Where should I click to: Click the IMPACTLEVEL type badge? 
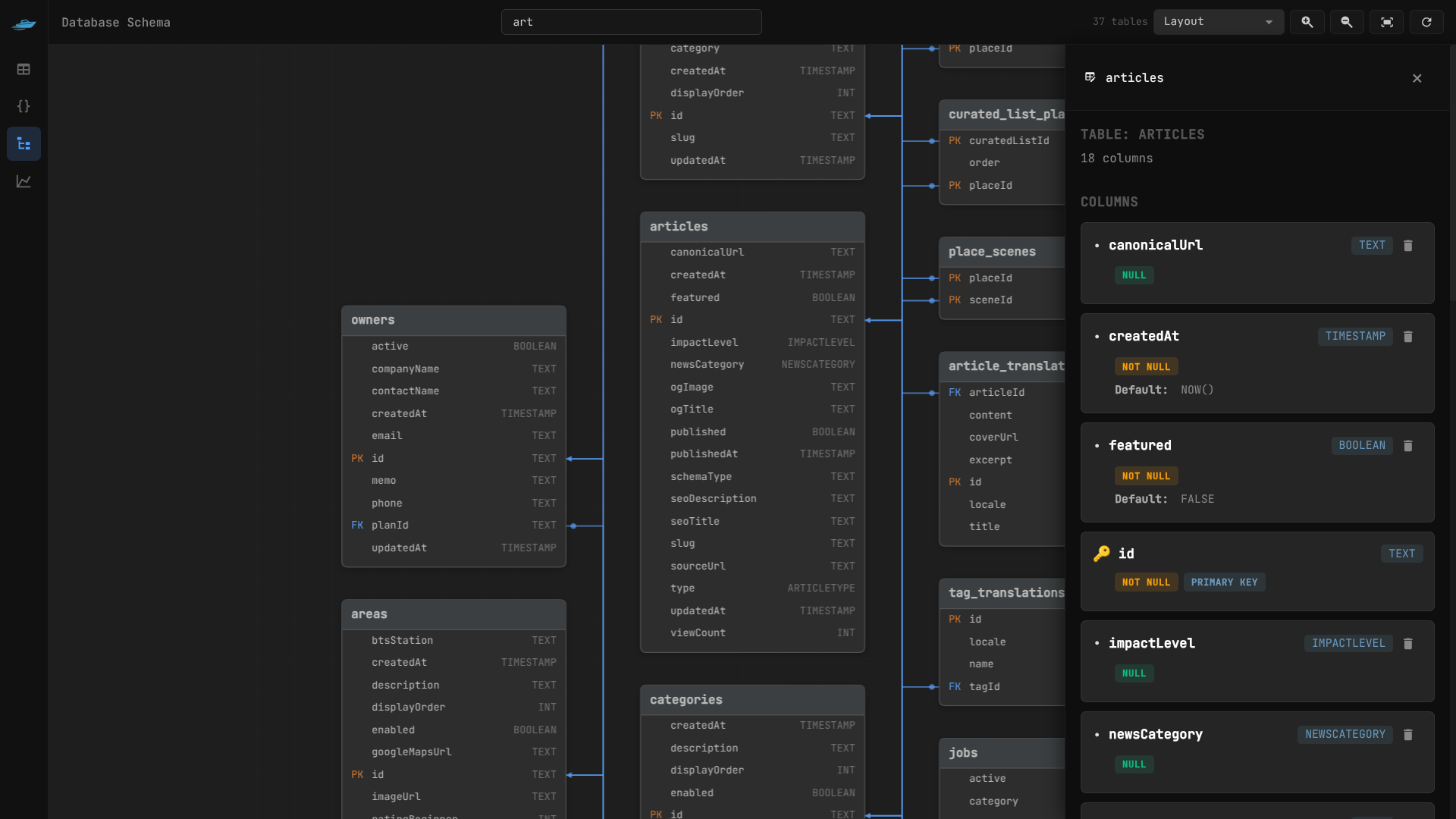1348,644
